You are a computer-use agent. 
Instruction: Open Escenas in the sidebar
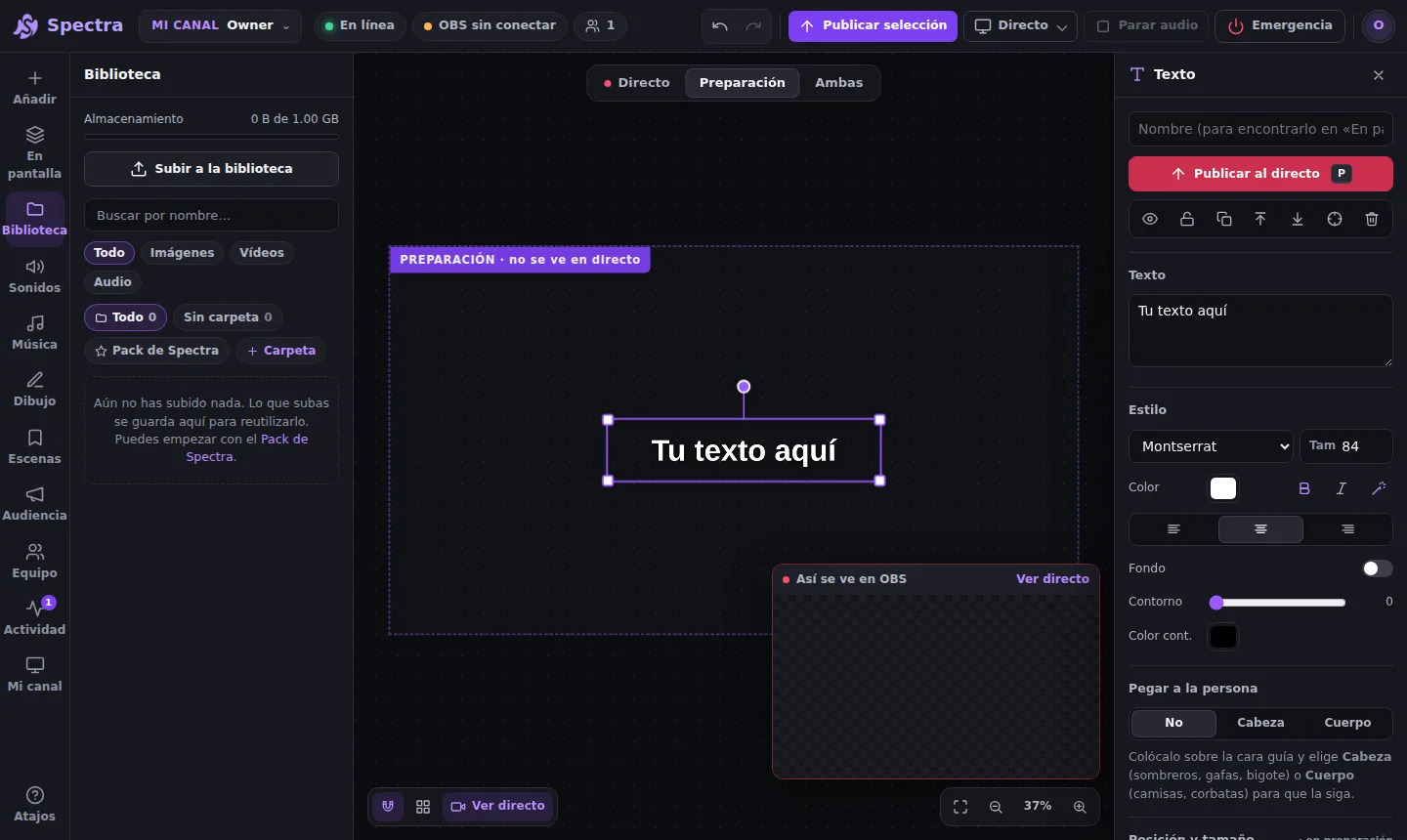coord(34,447)
